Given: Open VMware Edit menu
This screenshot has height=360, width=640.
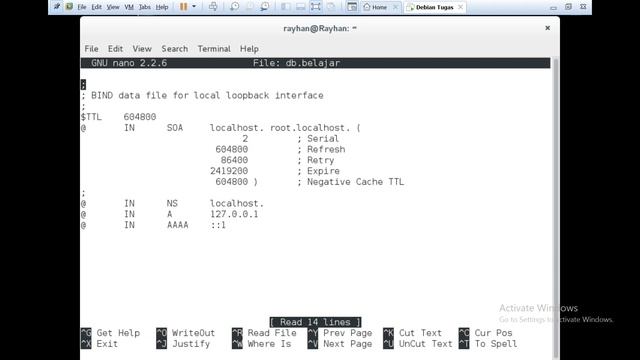Looking at the screenshot, I should tap(96, 7).
